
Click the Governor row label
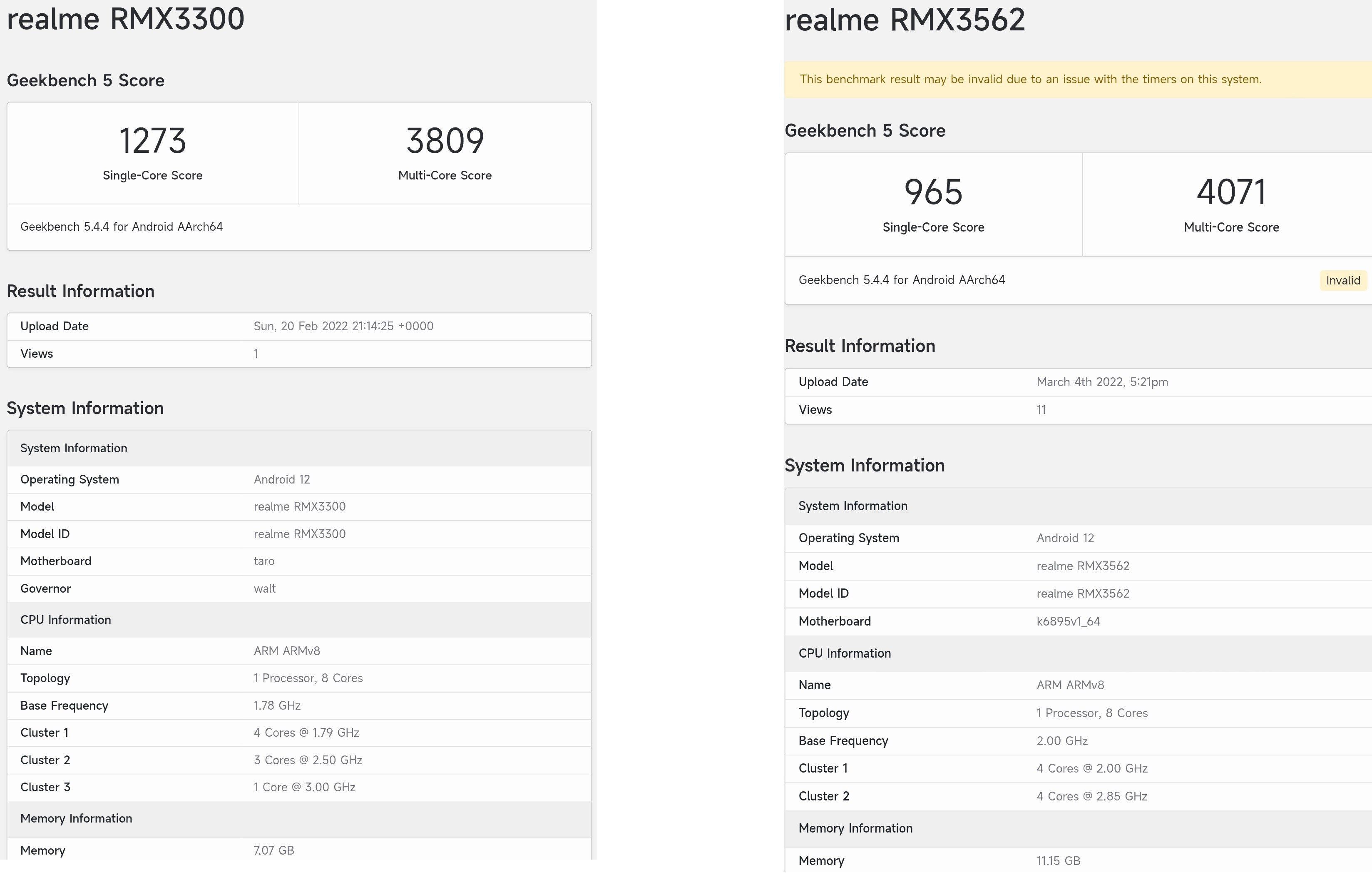click(46, 588)
